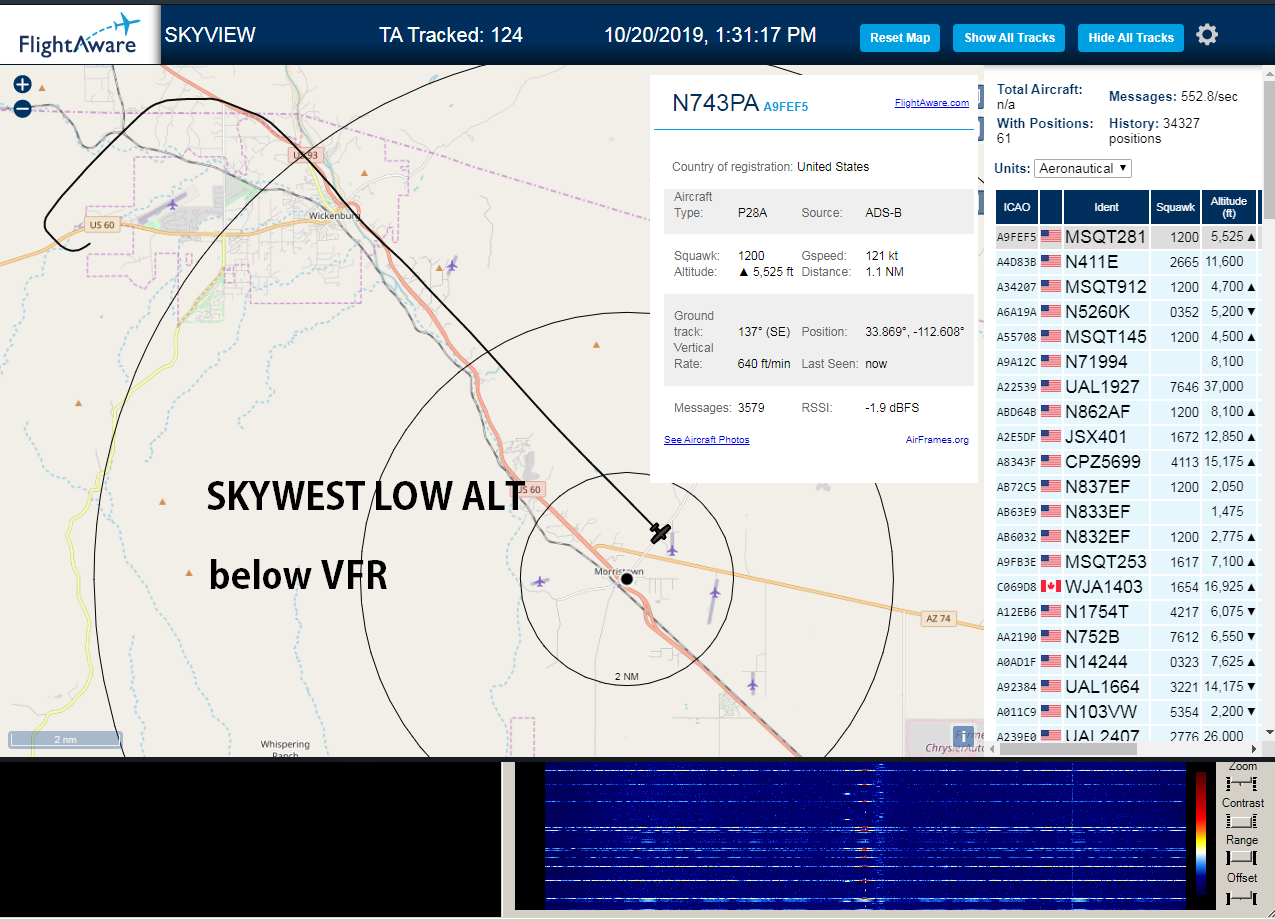Click US flag in N411E row
Viewport: 1275px width, 921px height.
click(x=1051, y=262)
